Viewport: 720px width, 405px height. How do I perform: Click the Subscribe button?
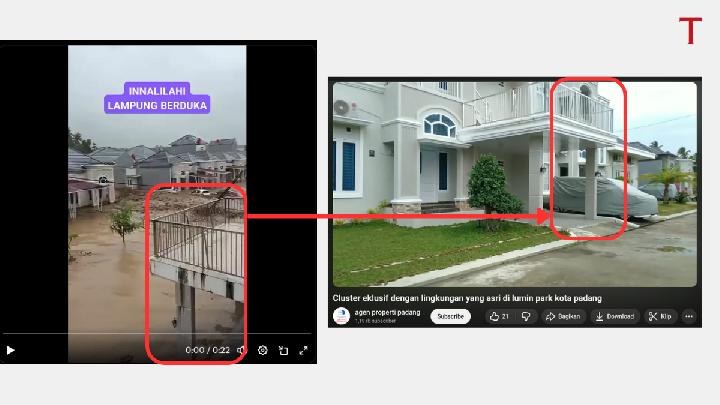[450, 316]
